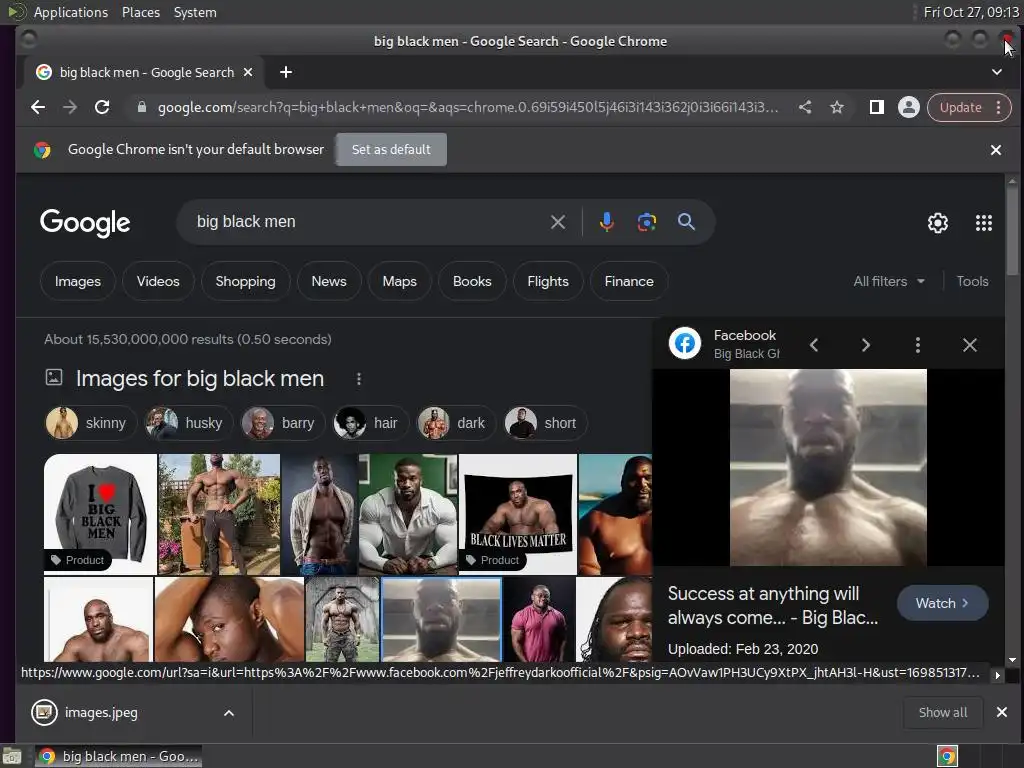Viewport: 1024px width, 768px height.
Task: Click the magnifier search button
Action: 686,222
